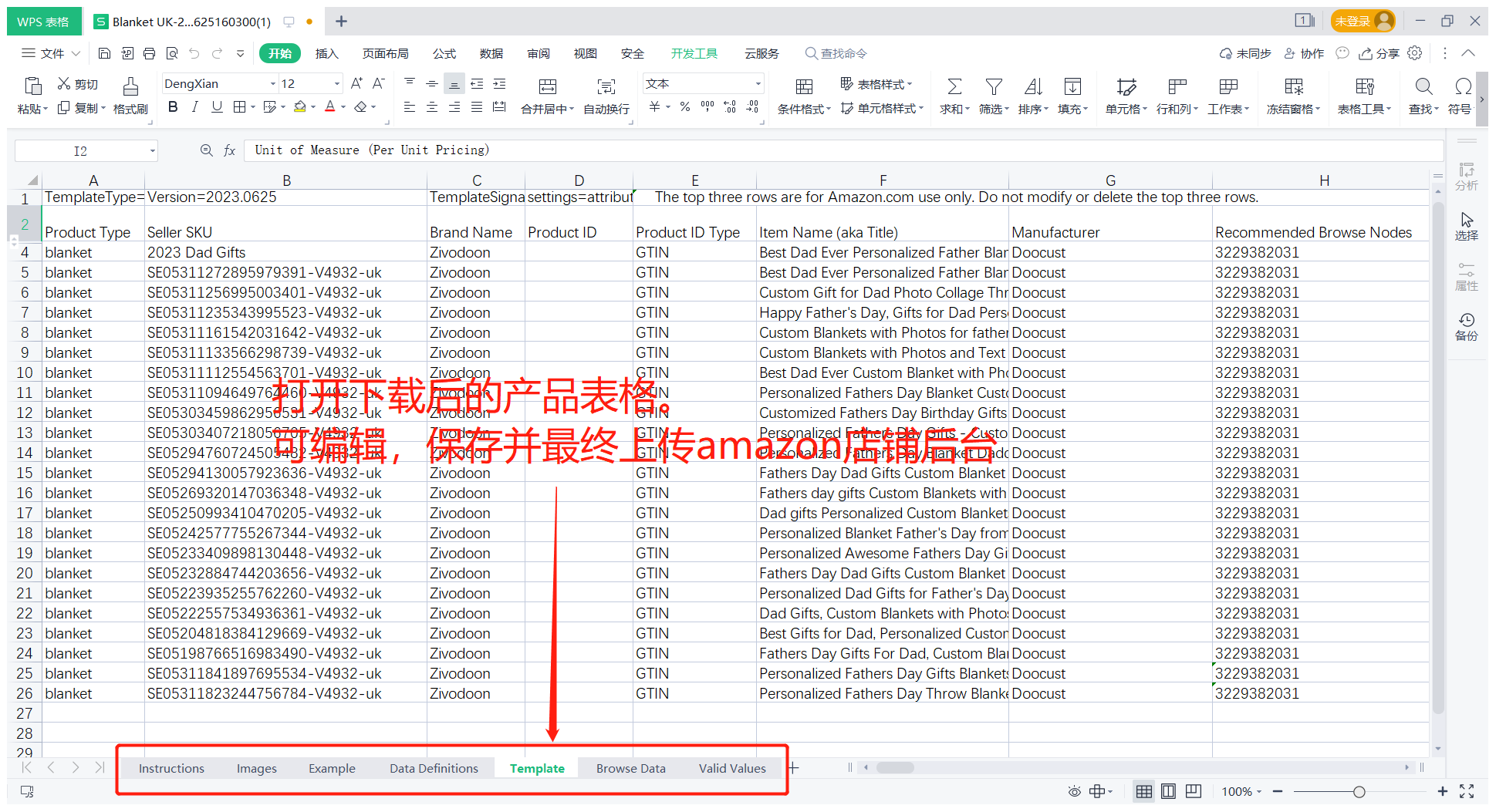Click the Decrease Indent icon

[x=477, y=83]
